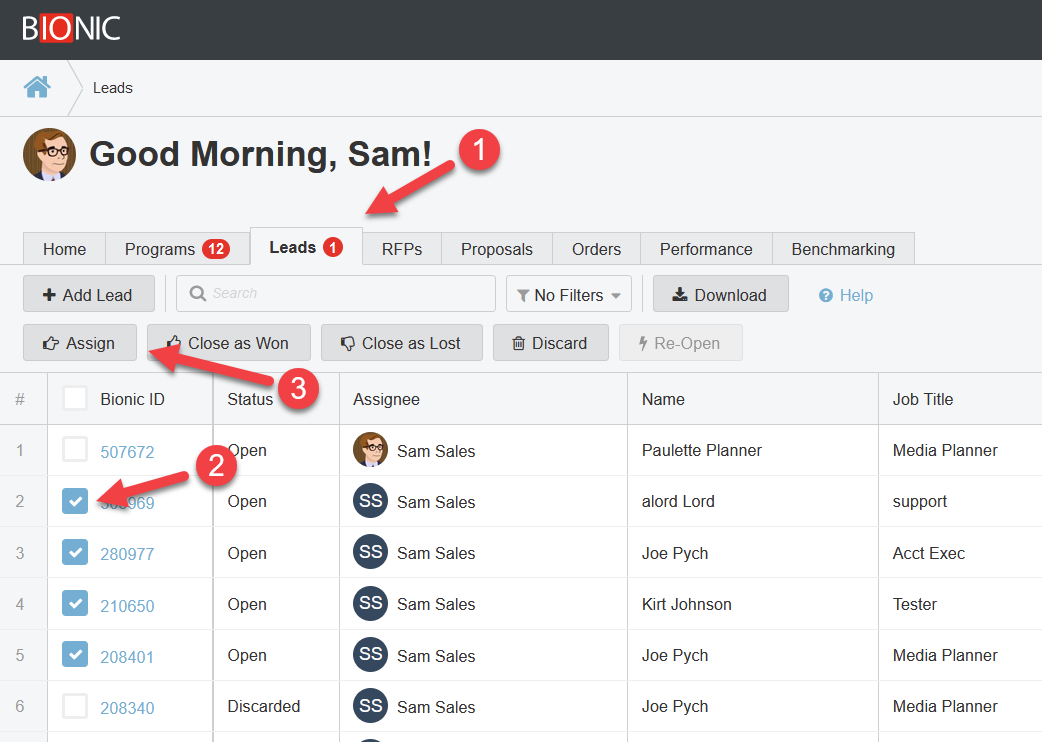This screenshot has width=1042, height=742.
Task: Sort by the Status column header
Action: (250, 399)
